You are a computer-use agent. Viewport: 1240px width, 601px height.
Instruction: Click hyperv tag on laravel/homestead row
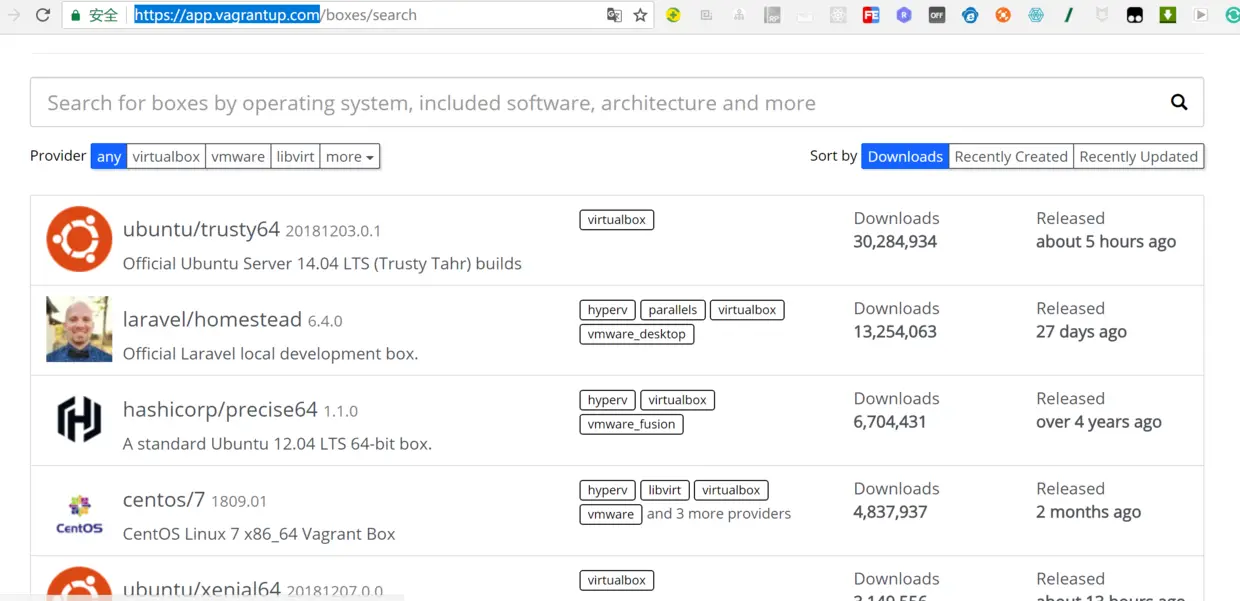607,310
